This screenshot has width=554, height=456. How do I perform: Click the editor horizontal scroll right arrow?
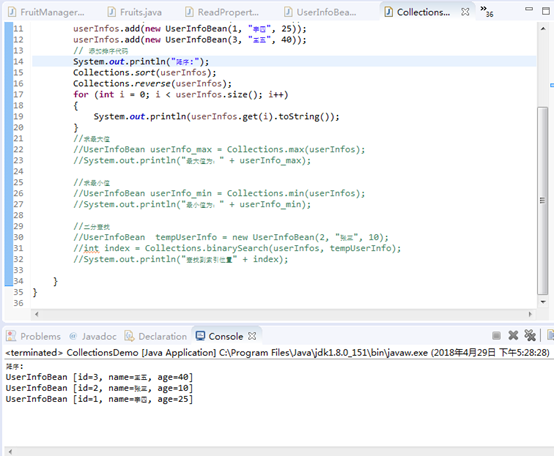pos(530,314)
